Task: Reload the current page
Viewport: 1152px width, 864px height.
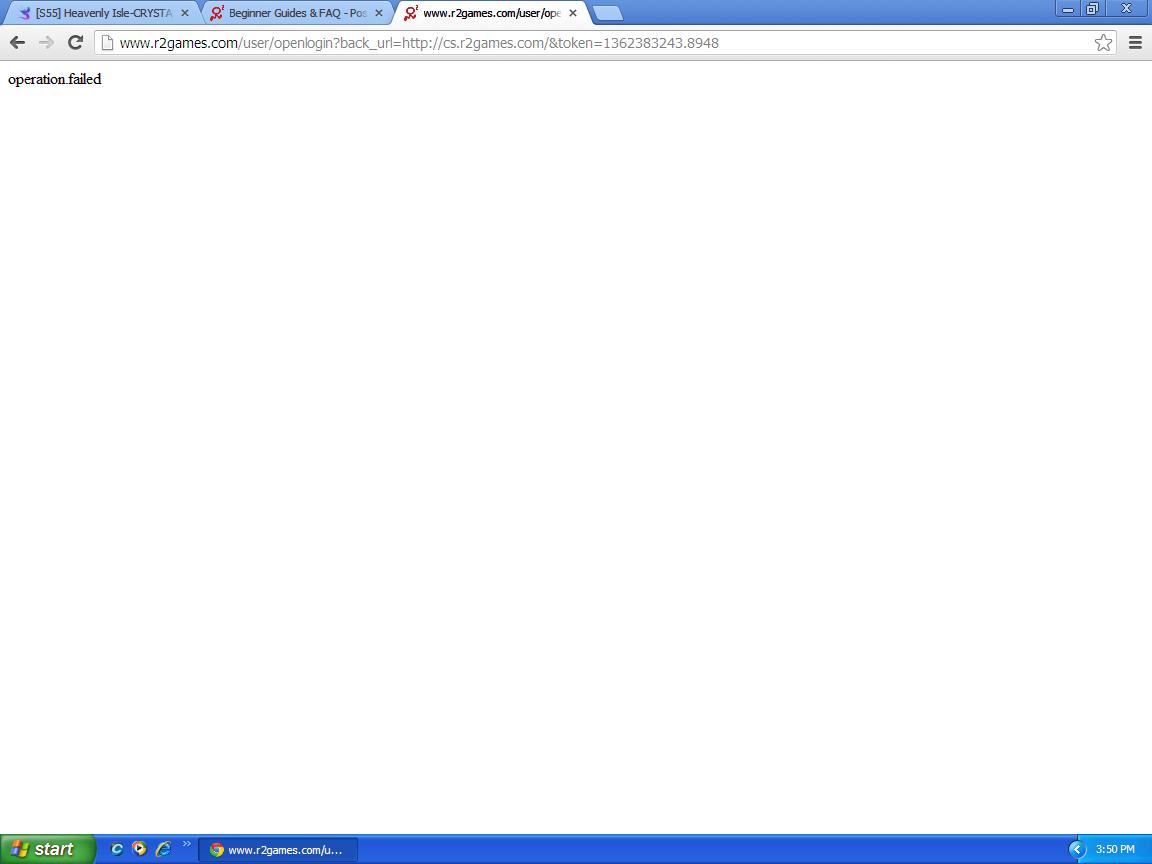Action: click(75, 42)
